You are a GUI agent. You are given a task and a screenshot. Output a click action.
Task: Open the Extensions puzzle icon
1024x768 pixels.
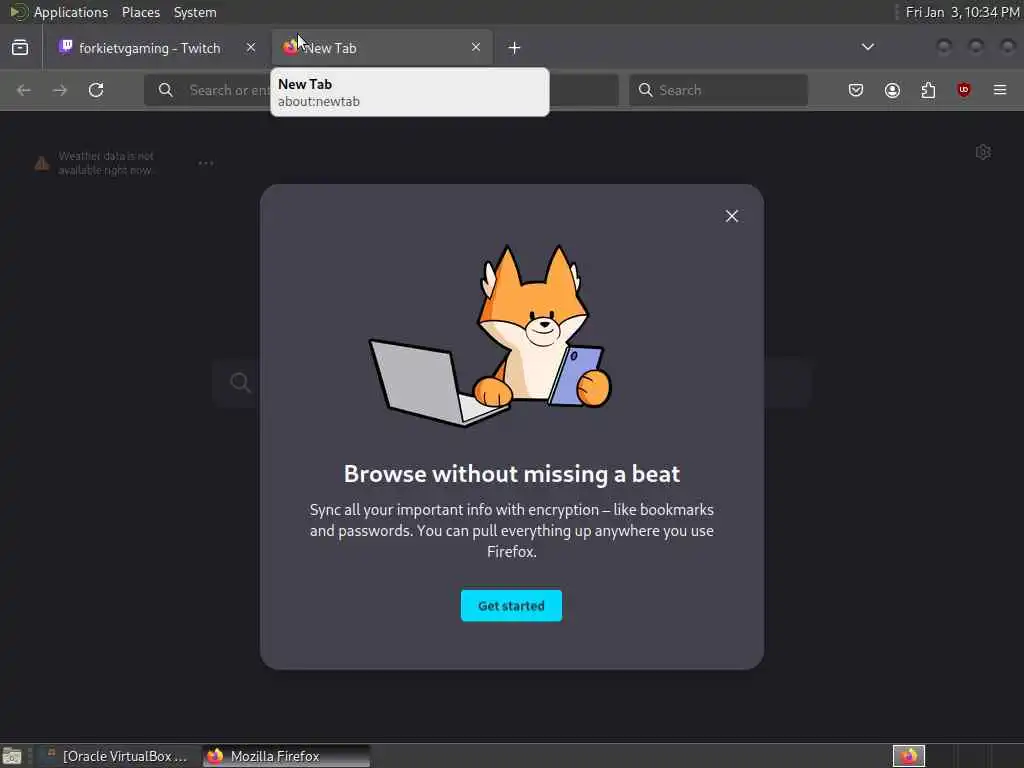click(x=928, y=90)
